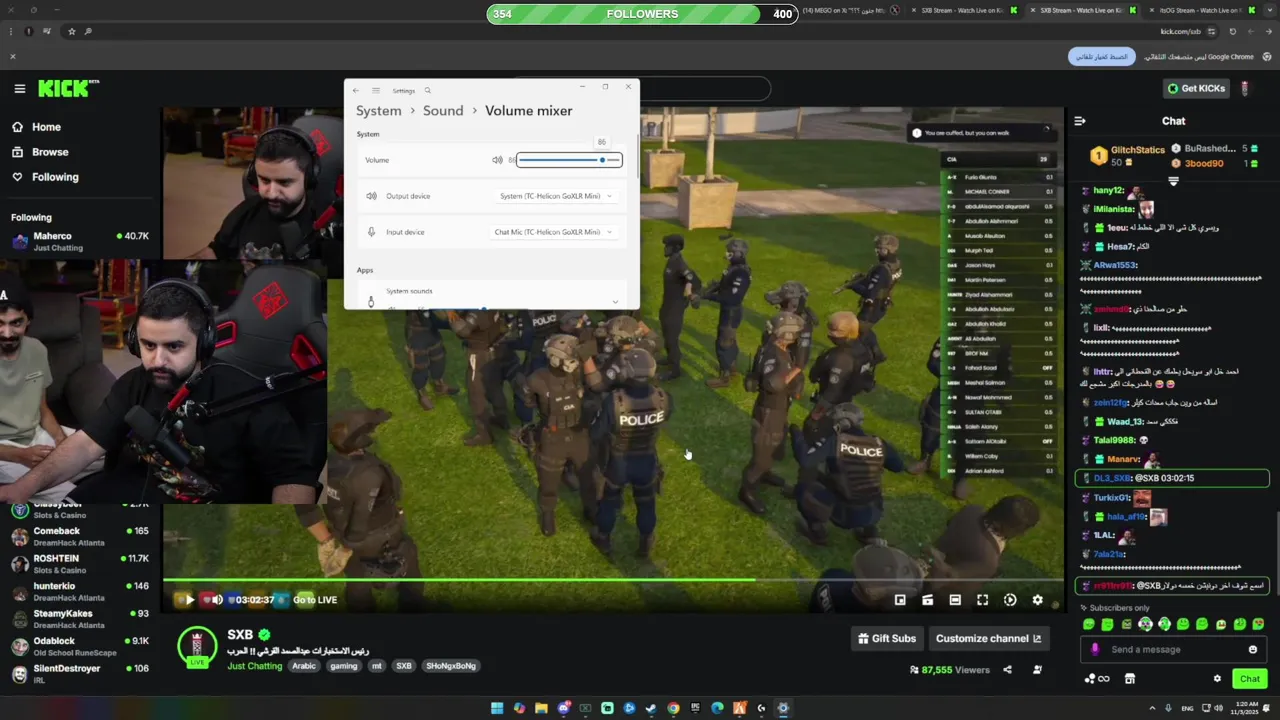Click the Gift Subs button
Image resolution: width=1280 pixels, height=720 pixels.
coord(887,638)
